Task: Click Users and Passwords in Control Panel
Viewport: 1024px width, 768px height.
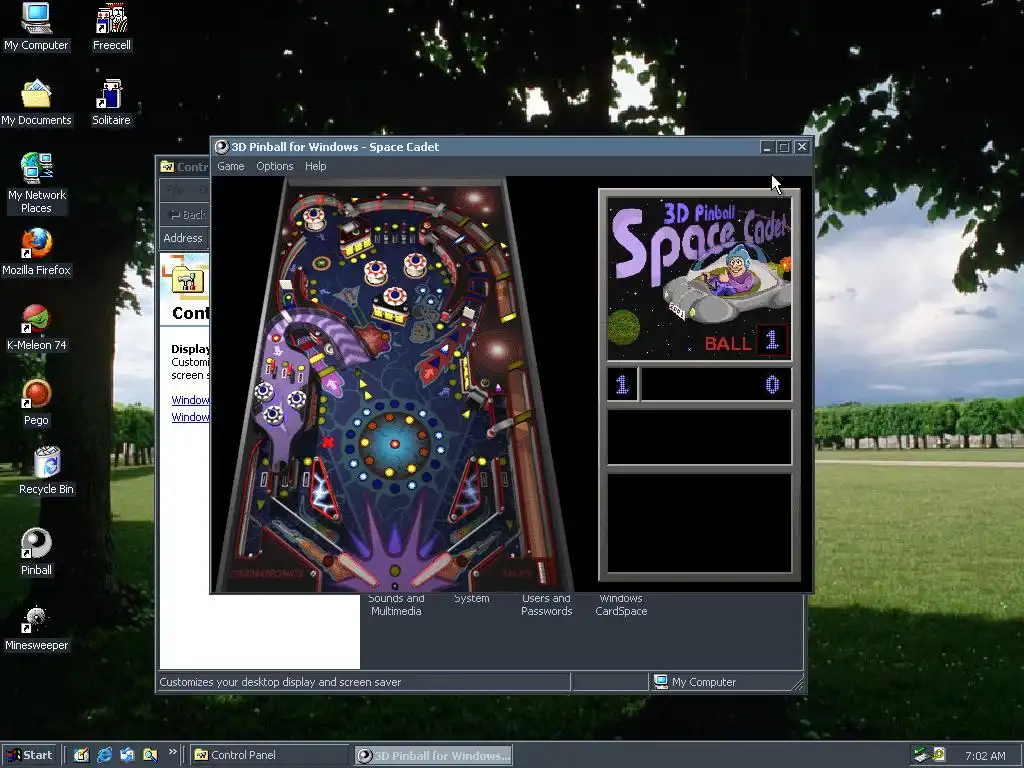Action: 547,605
